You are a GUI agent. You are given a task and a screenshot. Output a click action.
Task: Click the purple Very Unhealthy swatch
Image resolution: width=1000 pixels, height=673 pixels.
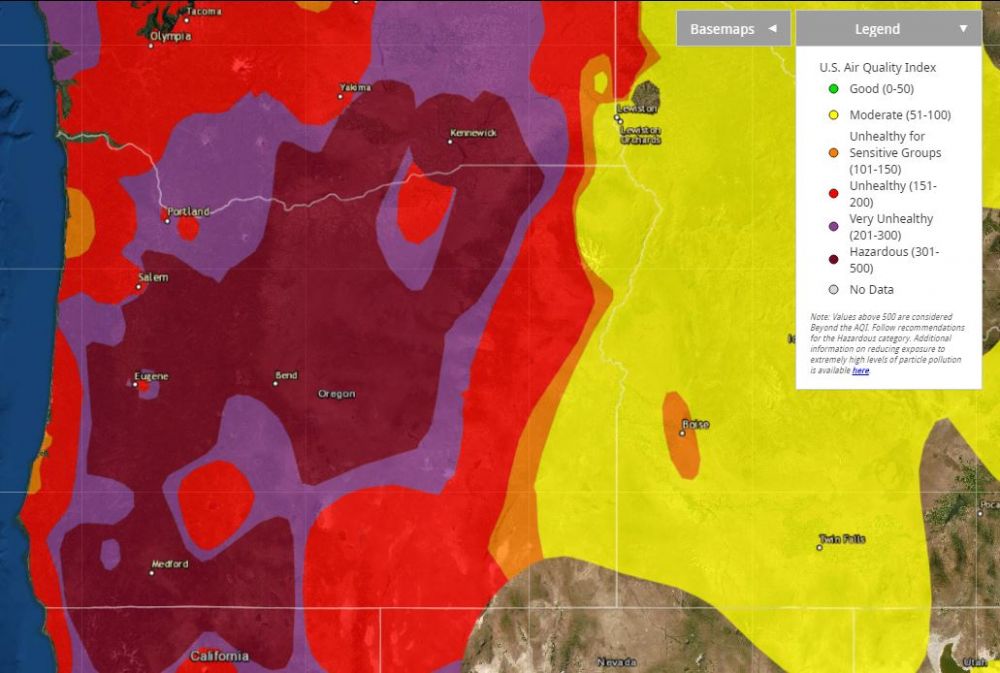tap(833, 226)
